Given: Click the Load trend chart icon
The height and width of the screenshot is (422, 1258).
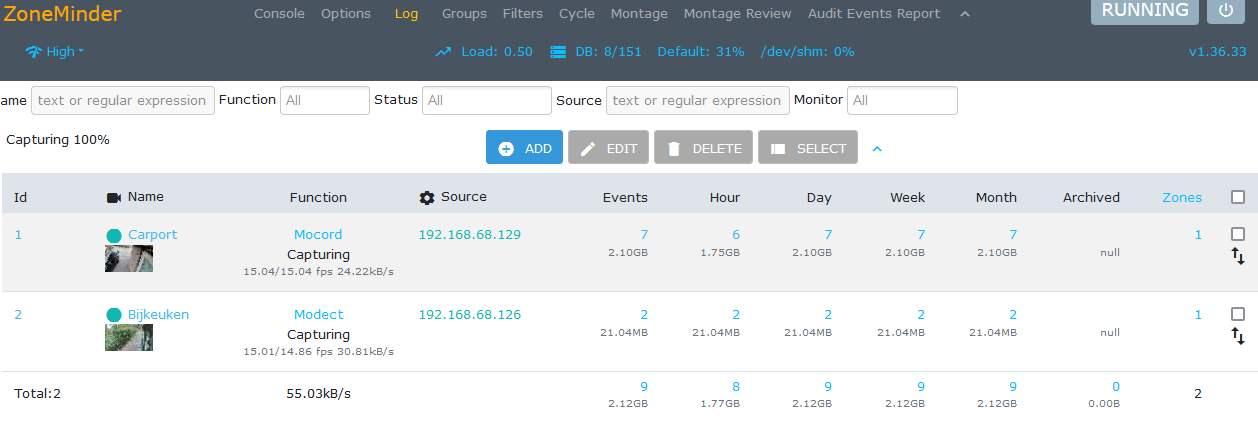Looking at the screenshot, I should tap(444, 51).
